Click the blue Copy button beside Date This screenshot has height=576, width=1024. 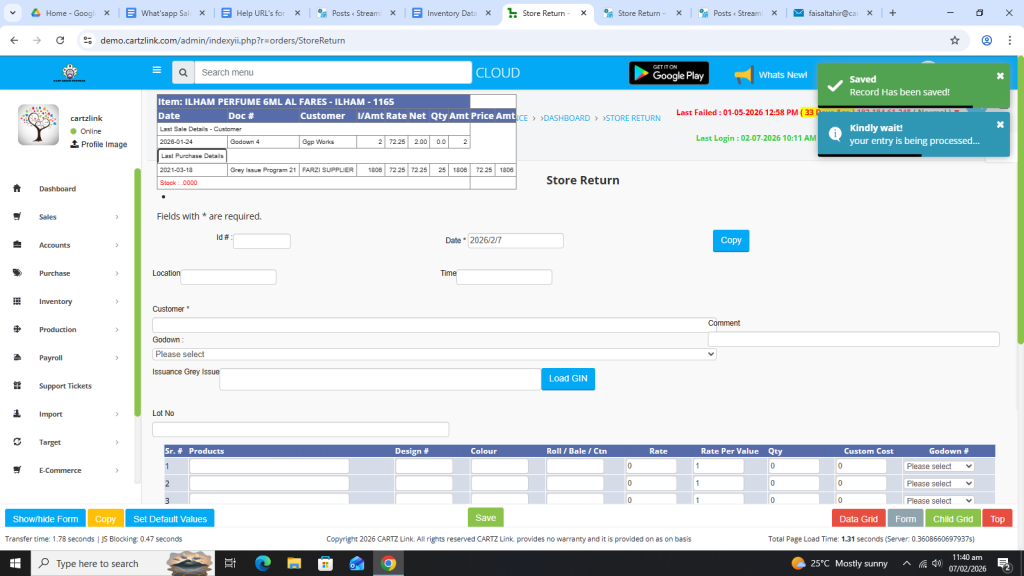pos(730,240)
